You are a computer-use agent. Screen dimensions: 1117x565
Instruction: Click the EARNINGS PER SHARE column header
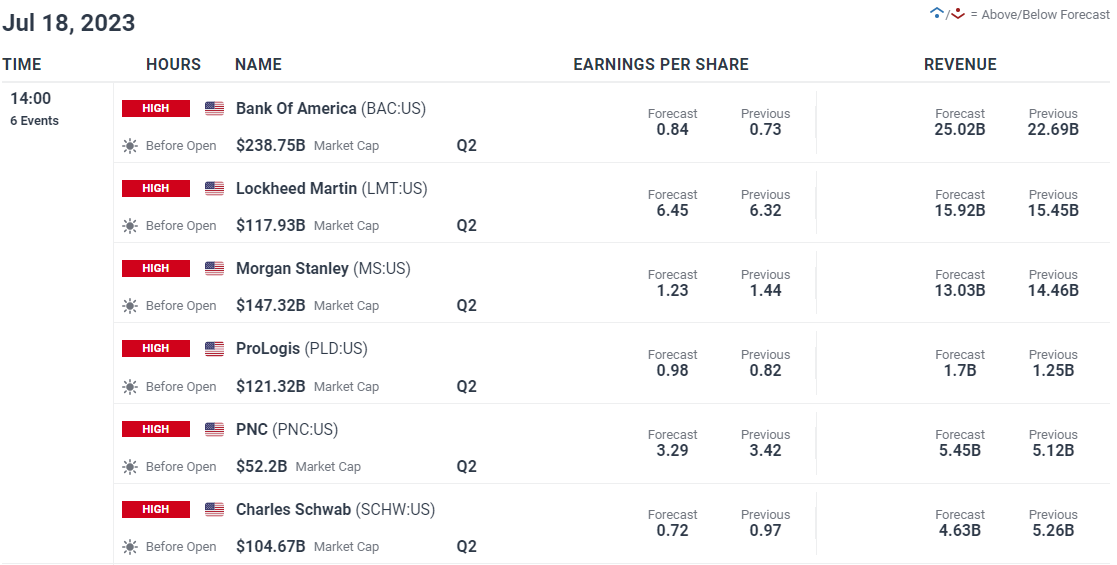coord(661,64)
